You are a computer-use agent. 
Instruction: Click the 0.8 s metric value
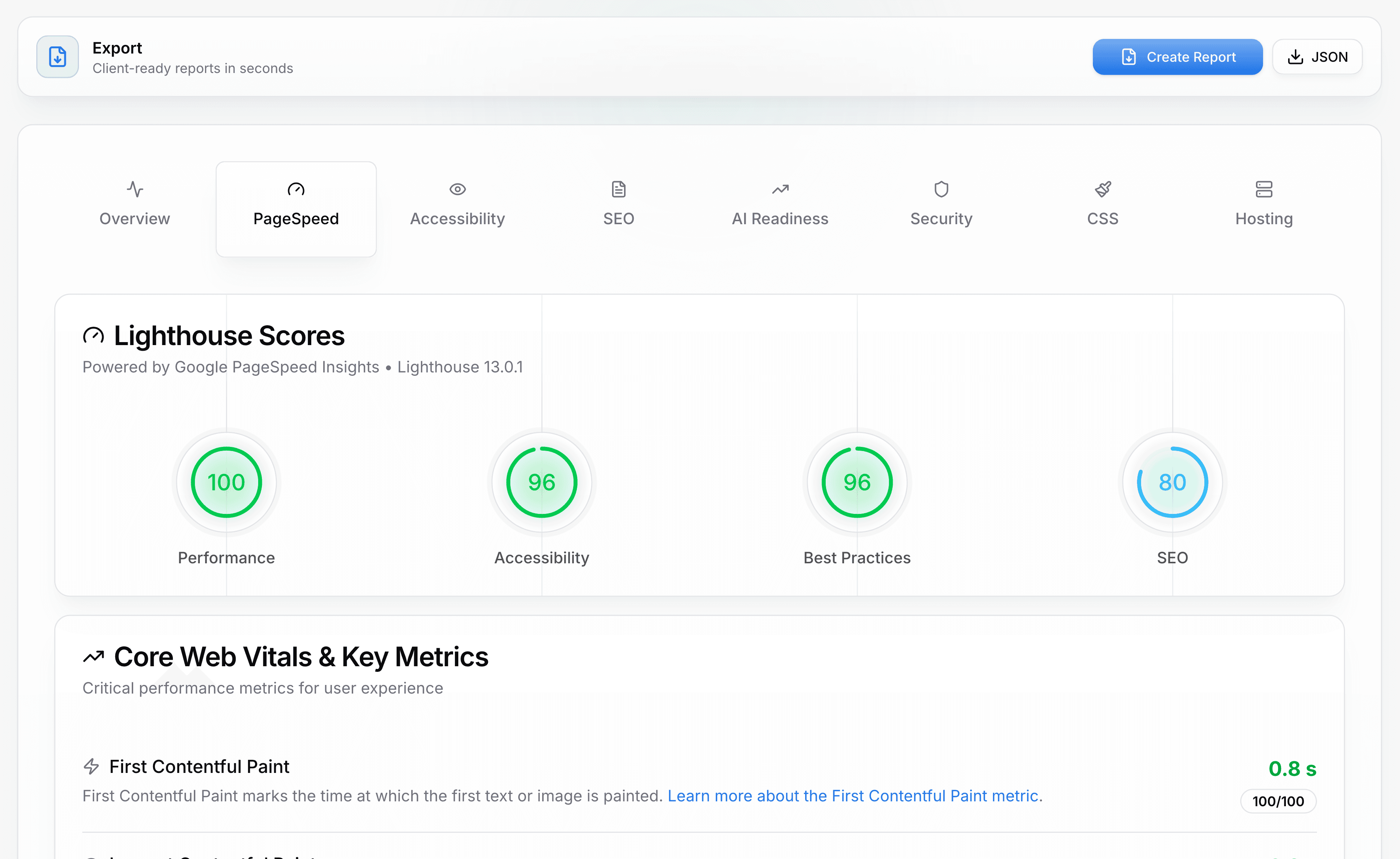[1292, 769]
